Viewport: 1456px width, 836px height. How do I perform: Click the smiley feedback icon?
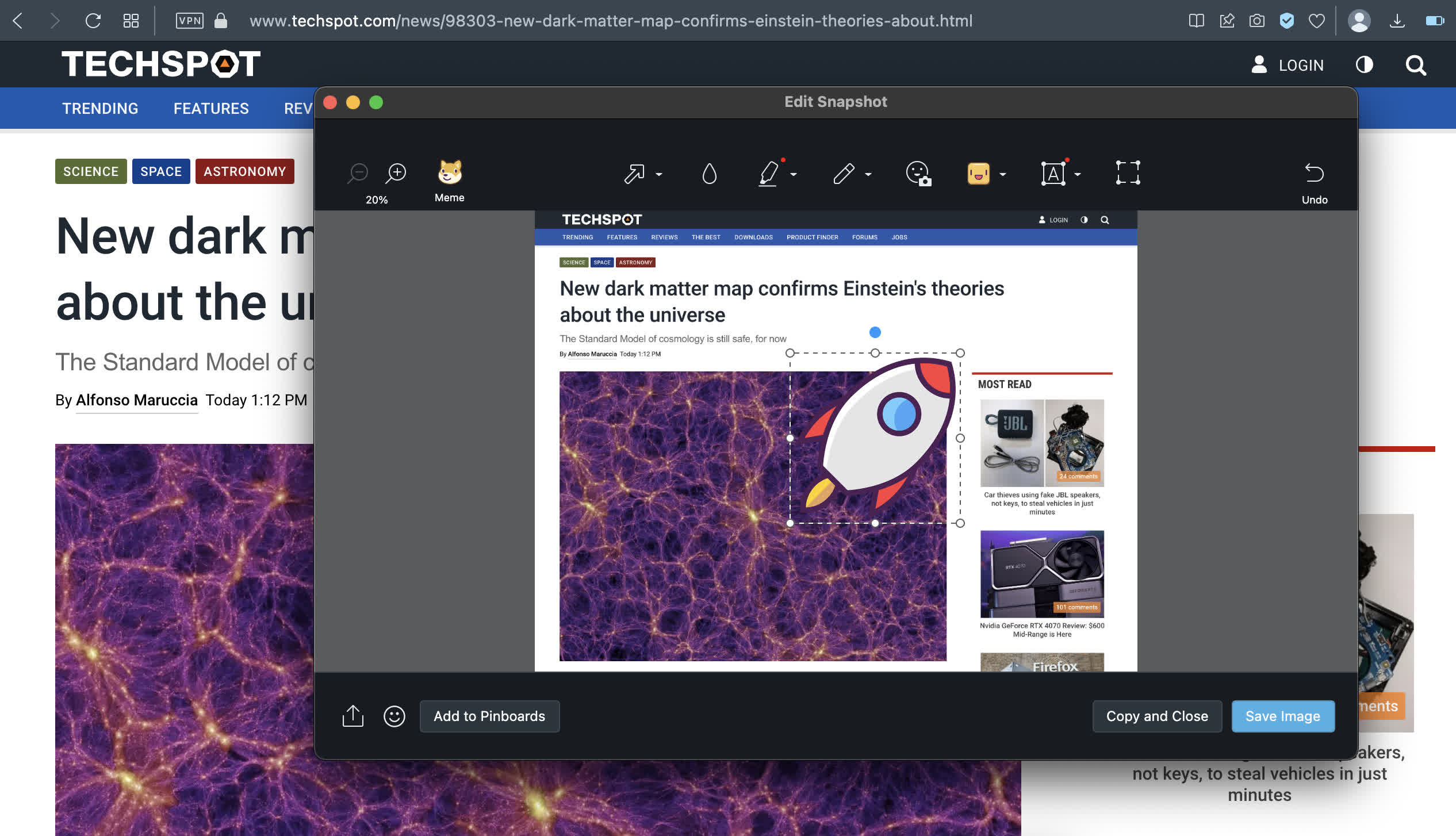[x=394, y=716]
